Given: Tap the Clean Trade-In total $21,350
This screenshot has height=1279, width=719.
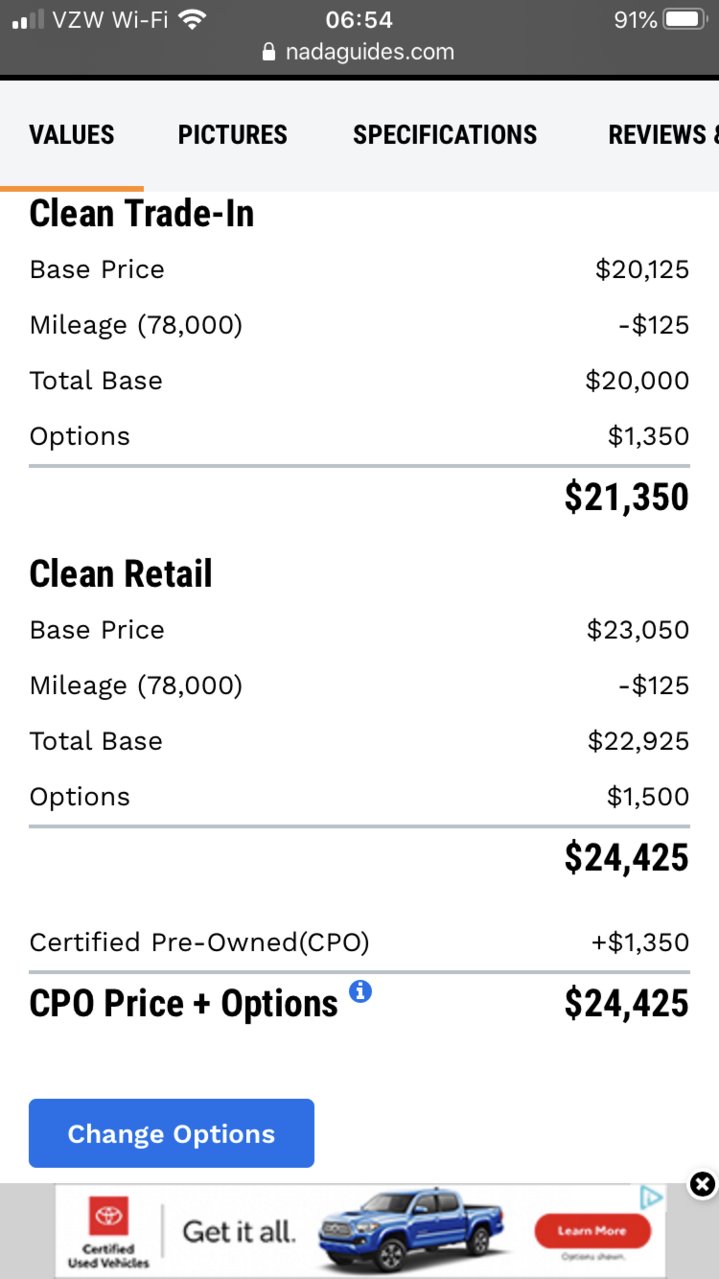Looking at the screenshot, I should (x=626, y=498).
